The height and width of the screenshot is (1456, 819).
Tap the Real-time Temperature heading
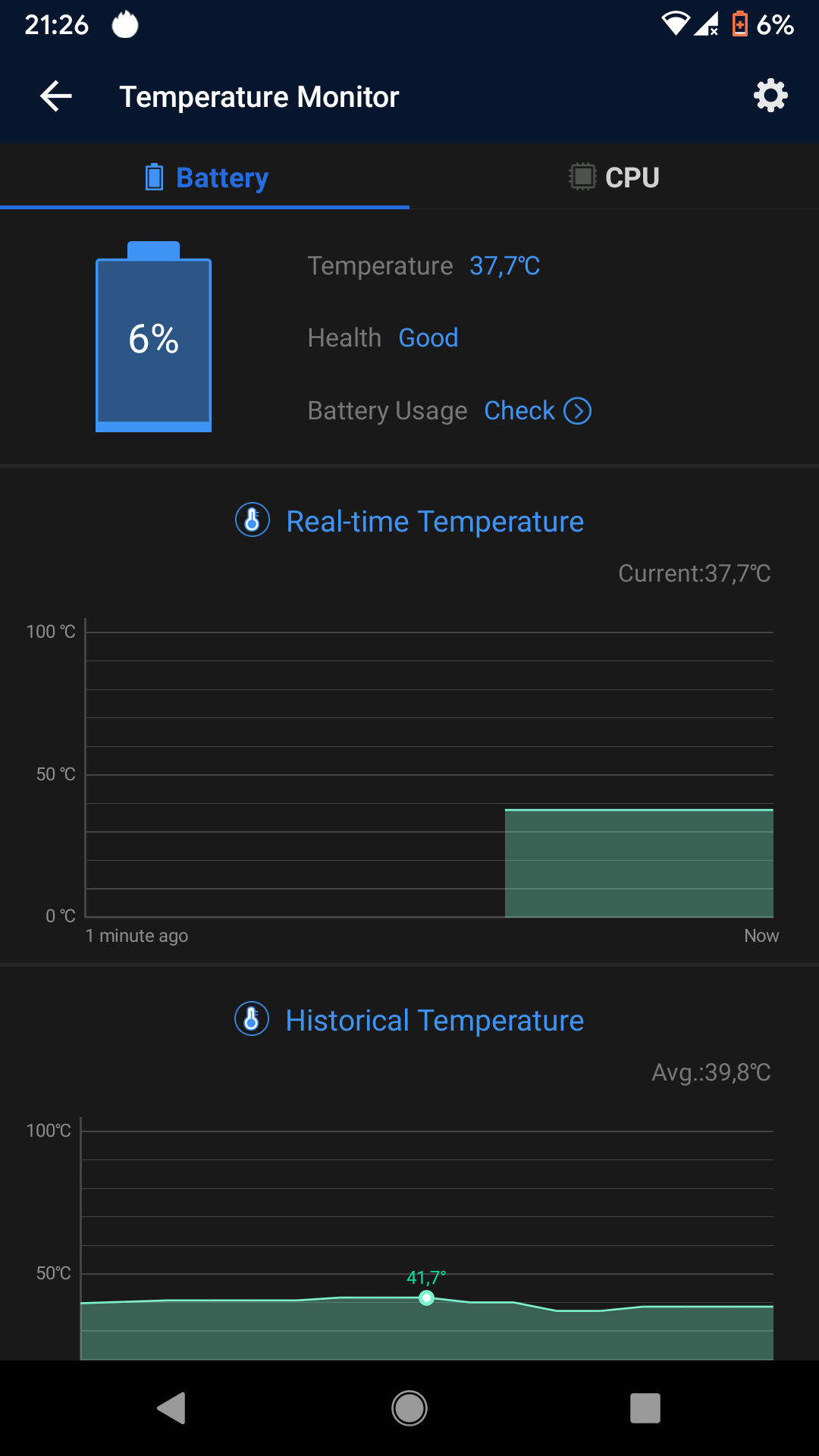coord(435,522)
